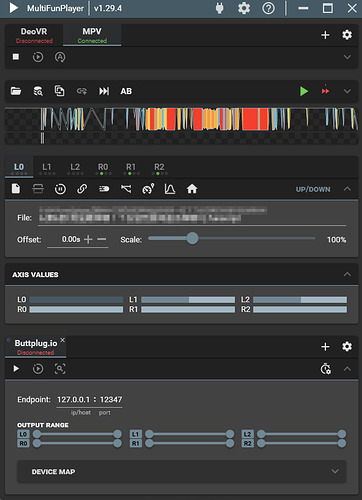Collapse the L0 axis settings chevron
The width and height of the screenshot is (362, 500).
point(347,189)
